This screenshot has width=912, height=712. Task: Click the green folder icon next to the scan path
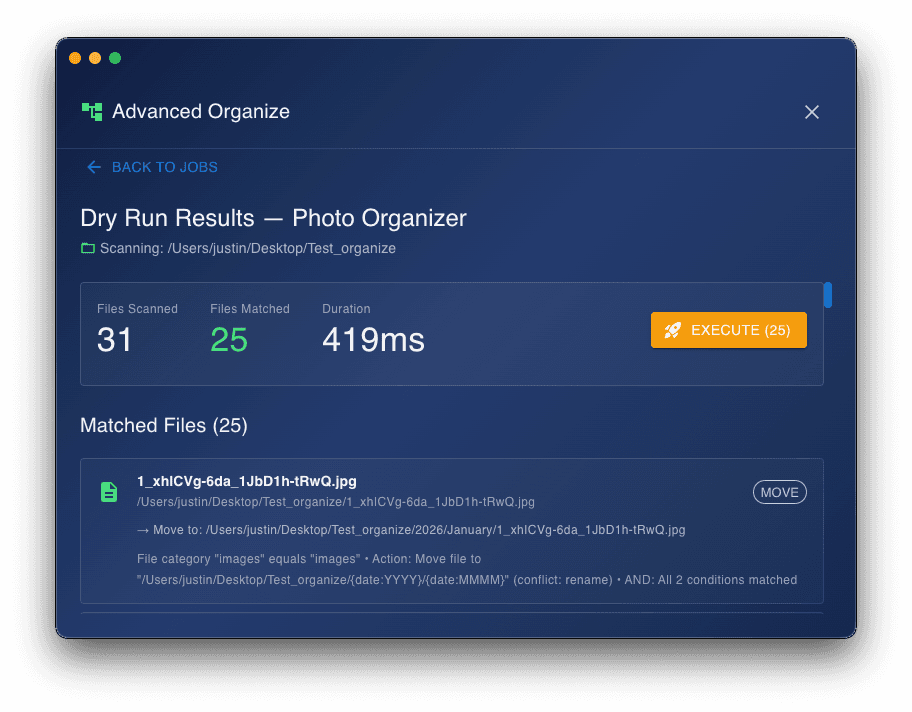pyautogui.click(x=87, y=248)
